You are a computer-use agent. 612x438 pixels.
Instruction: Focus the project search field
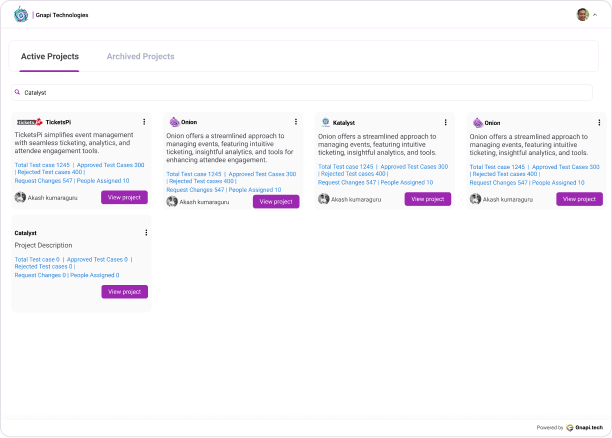pos(302,93)
